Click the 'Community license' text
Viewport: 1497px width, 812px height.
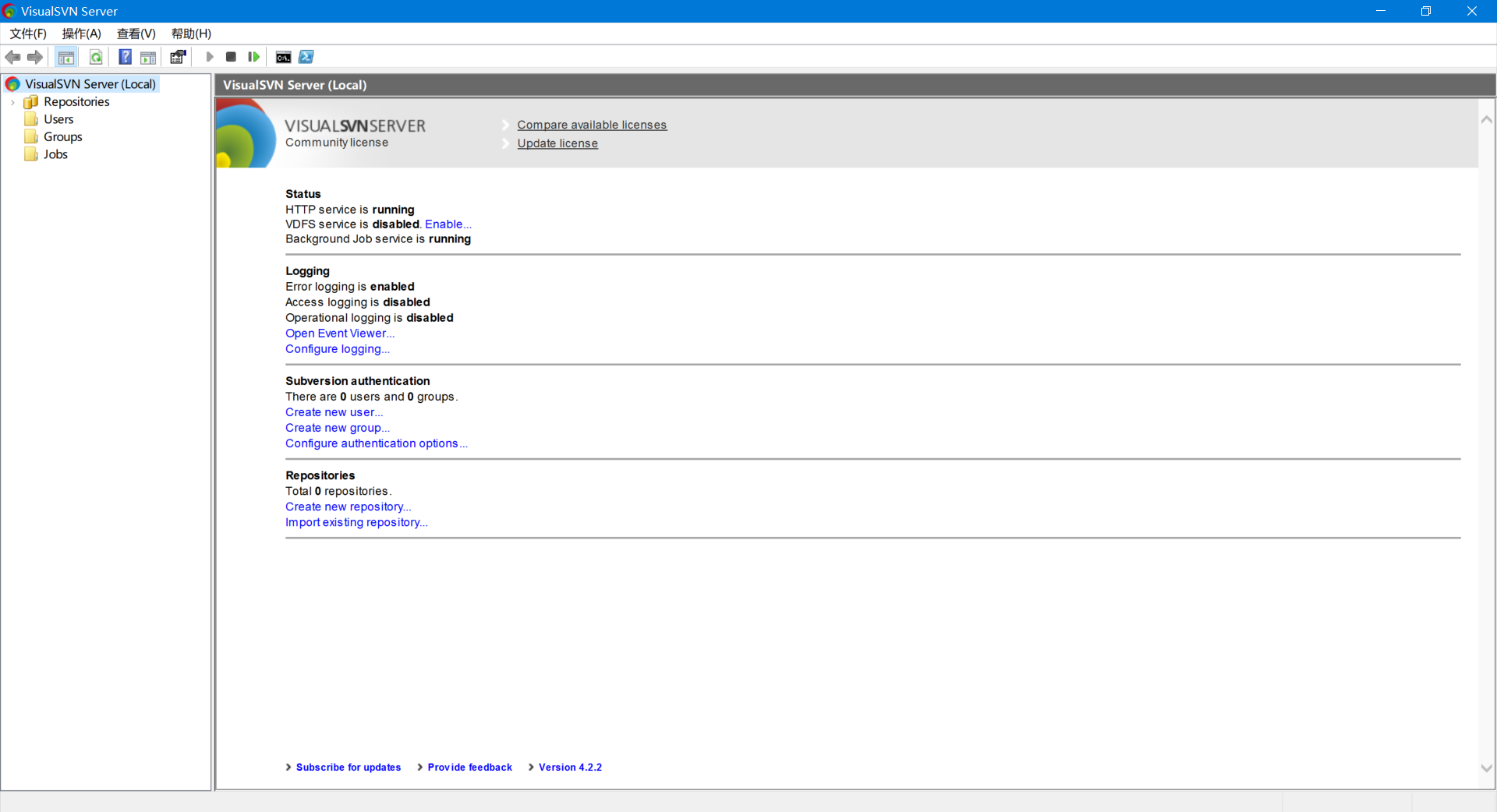click(337, 143)
